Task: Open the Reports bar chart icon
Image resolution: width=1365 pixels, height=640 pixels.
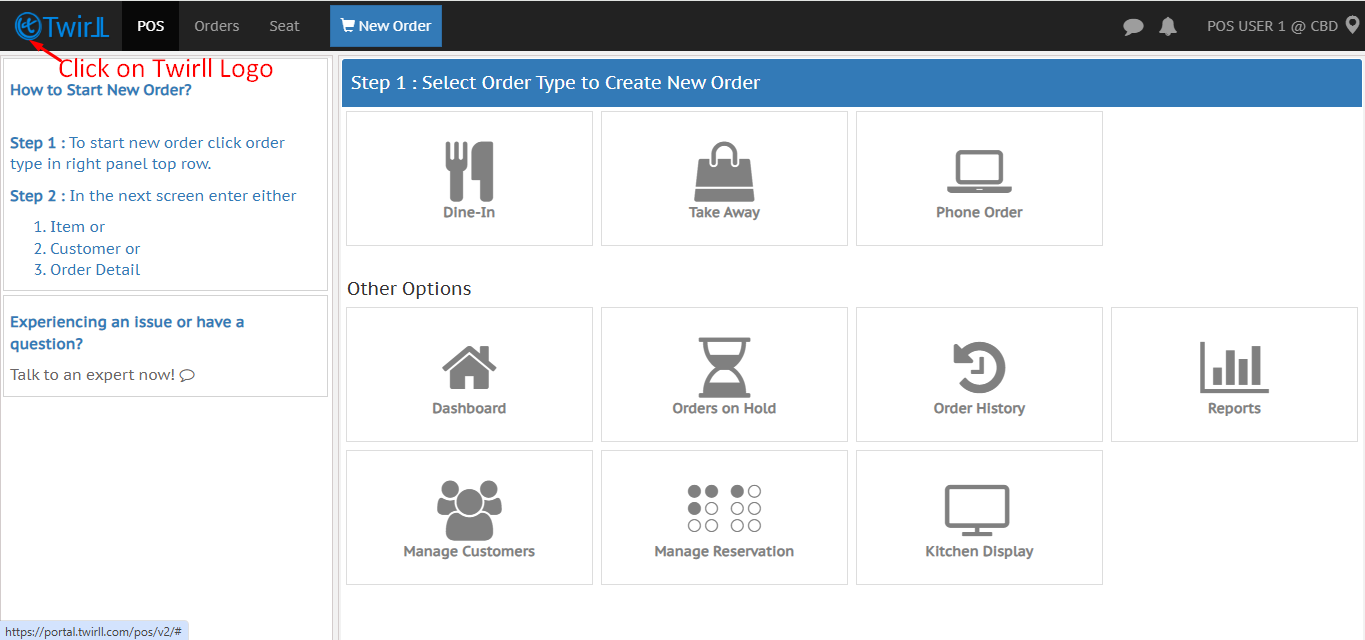Action: pos(1234,367)
